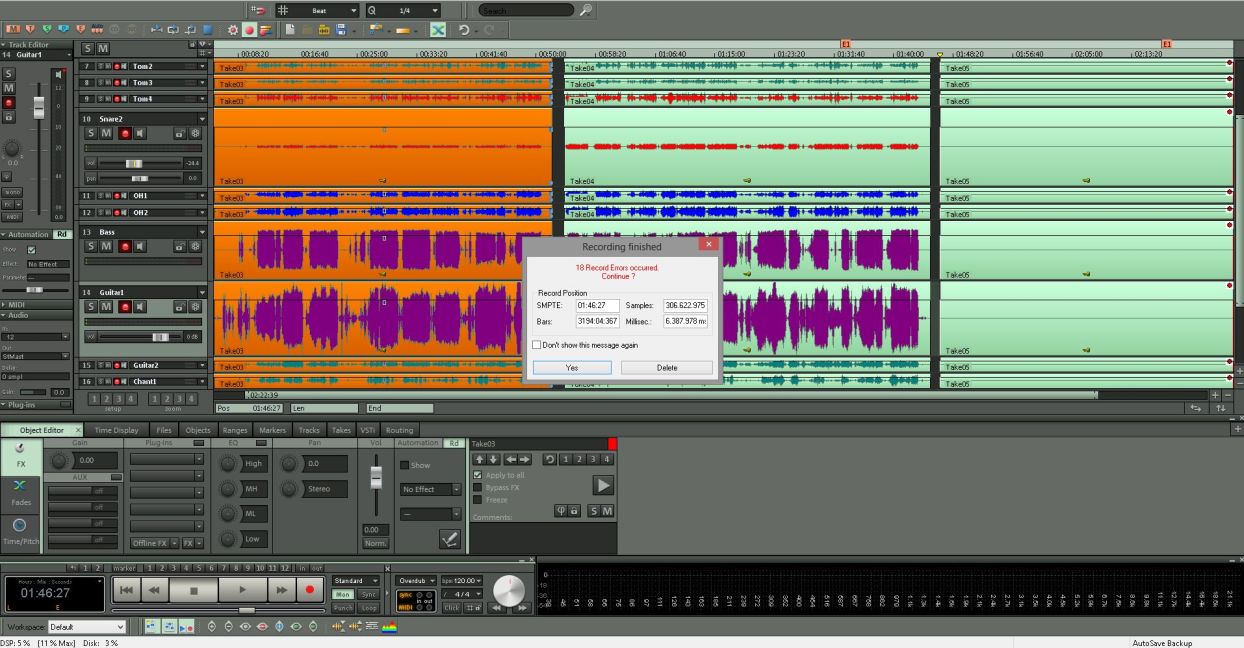Click the transport play button
This screenshot has width=1244, height=648.
point(242,590)
